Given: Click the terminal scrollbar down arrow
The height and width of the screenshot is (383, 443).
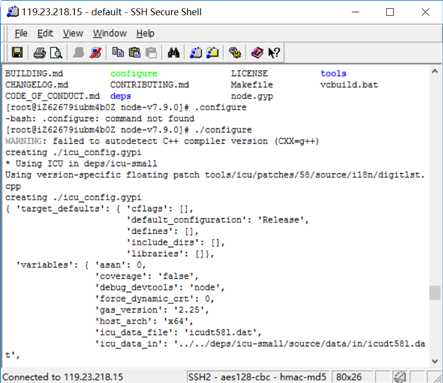Looking at the screenshot, I should 435,361.
